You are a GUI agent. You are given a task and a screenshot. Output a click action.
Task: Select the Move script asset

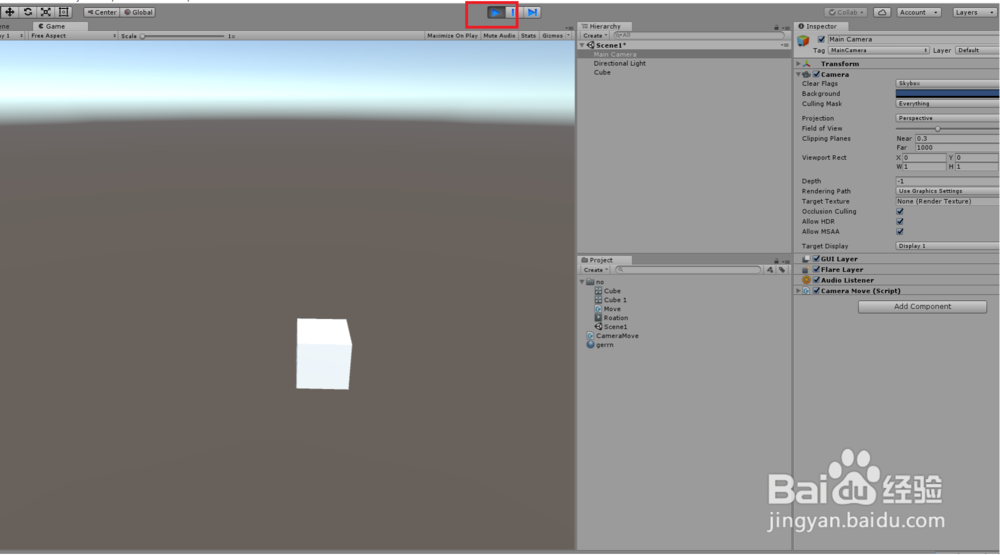(607, 309)
